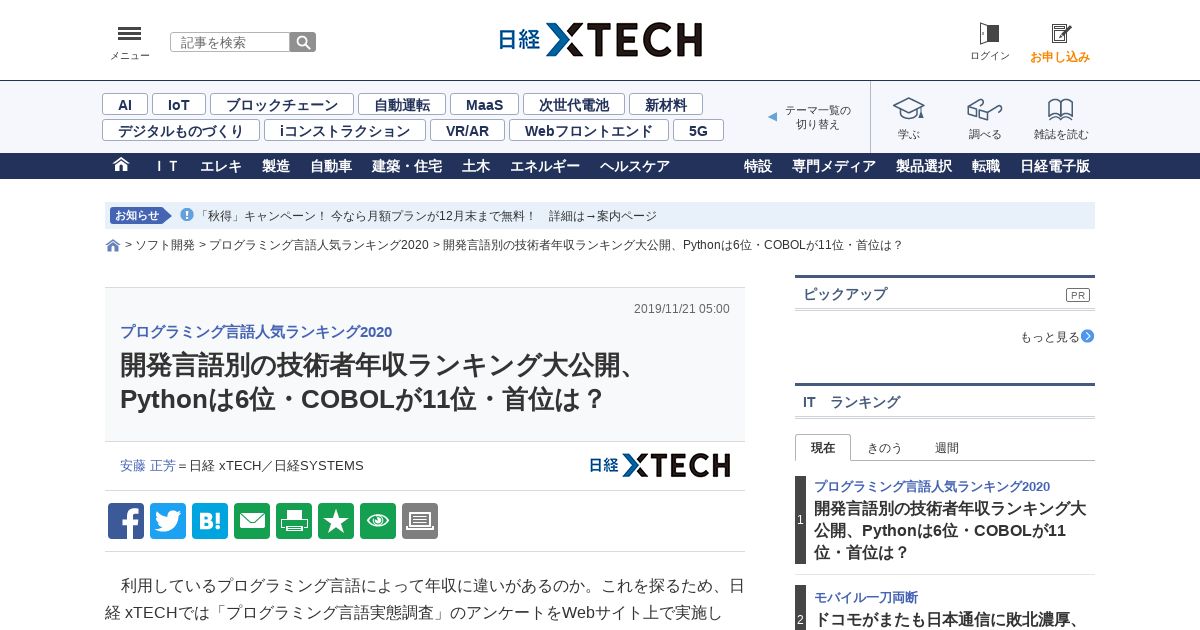
Task: Click the blue series title above the headline
Action: (x=256, y=332)
